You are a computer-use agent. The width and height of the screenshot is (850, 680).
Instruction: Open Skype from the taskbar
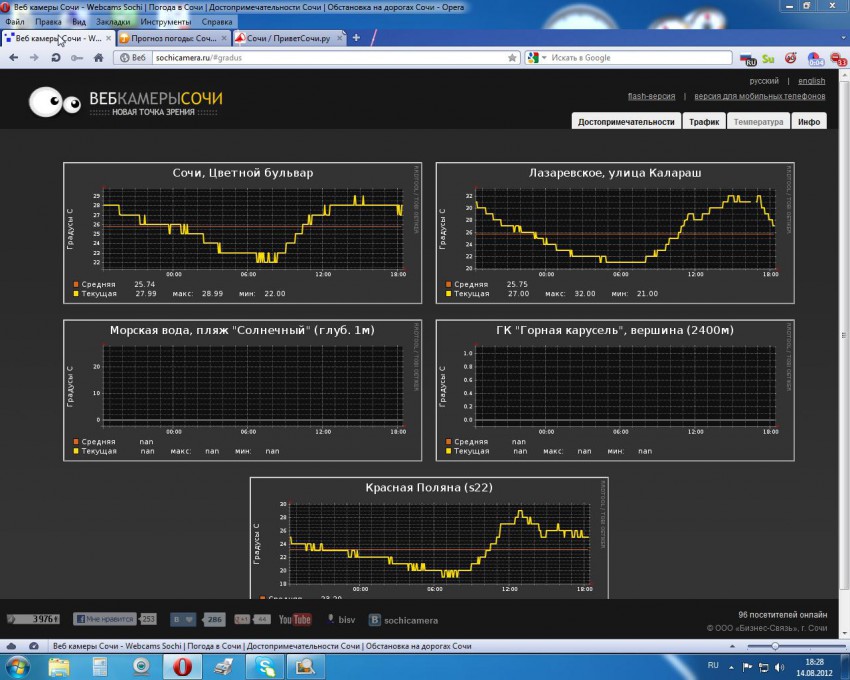tap(265, 667)
